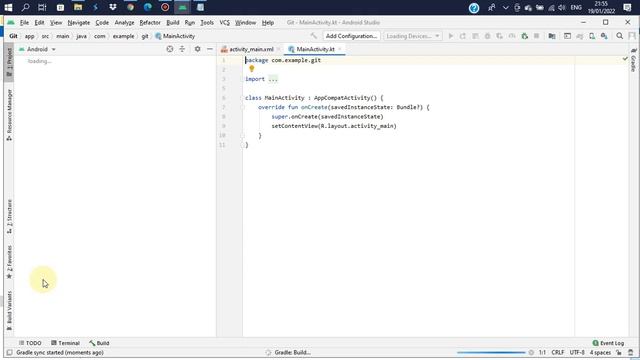This screenshot has height=360, width=640.
Task: Click the green inspection checkmark icon
Action: (x=625, y=59)
